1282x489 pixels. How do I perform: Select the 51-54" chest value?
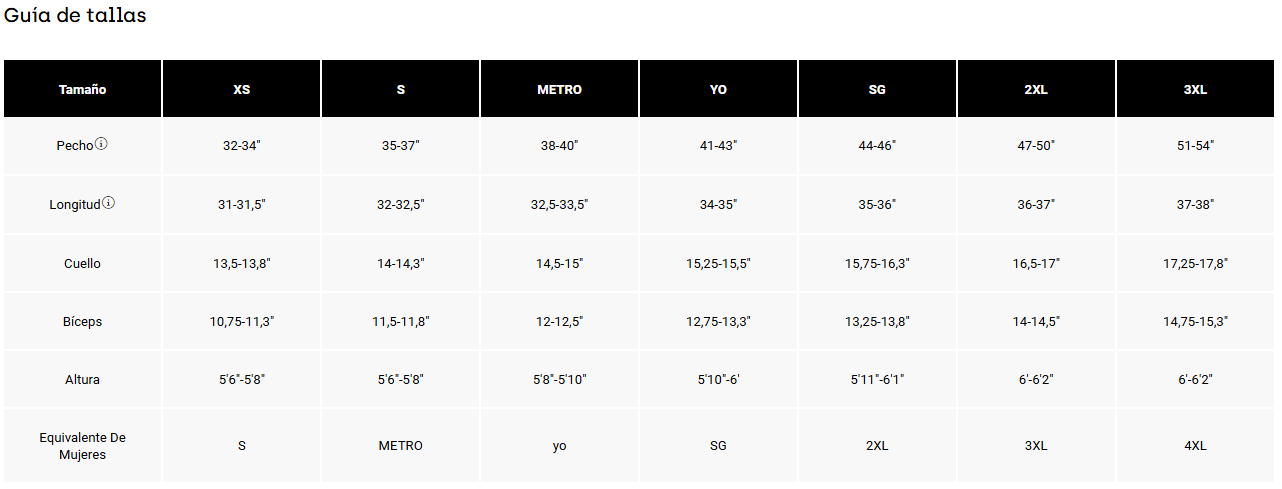pyautogui.click(x=1195, y=146)
